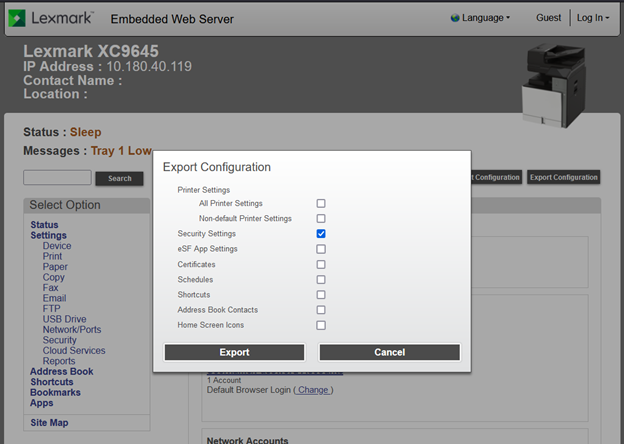Uncheck the Security Settings checkbox
This screenshot has height=444, width=624.
pos(321,234)
